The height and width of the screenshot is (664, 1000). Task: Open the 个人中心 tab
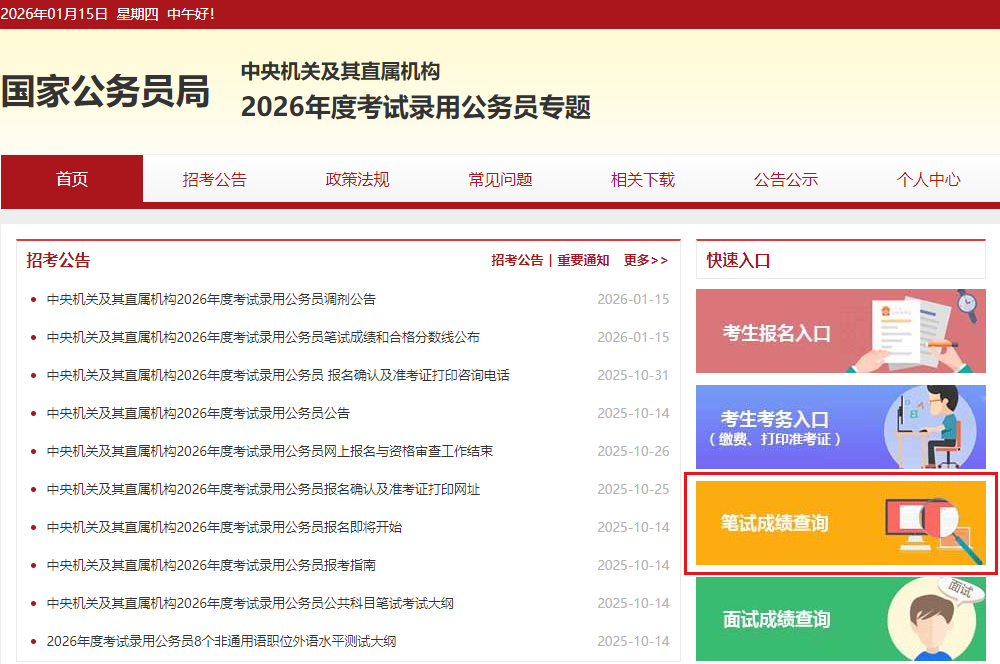click(928, 179)
